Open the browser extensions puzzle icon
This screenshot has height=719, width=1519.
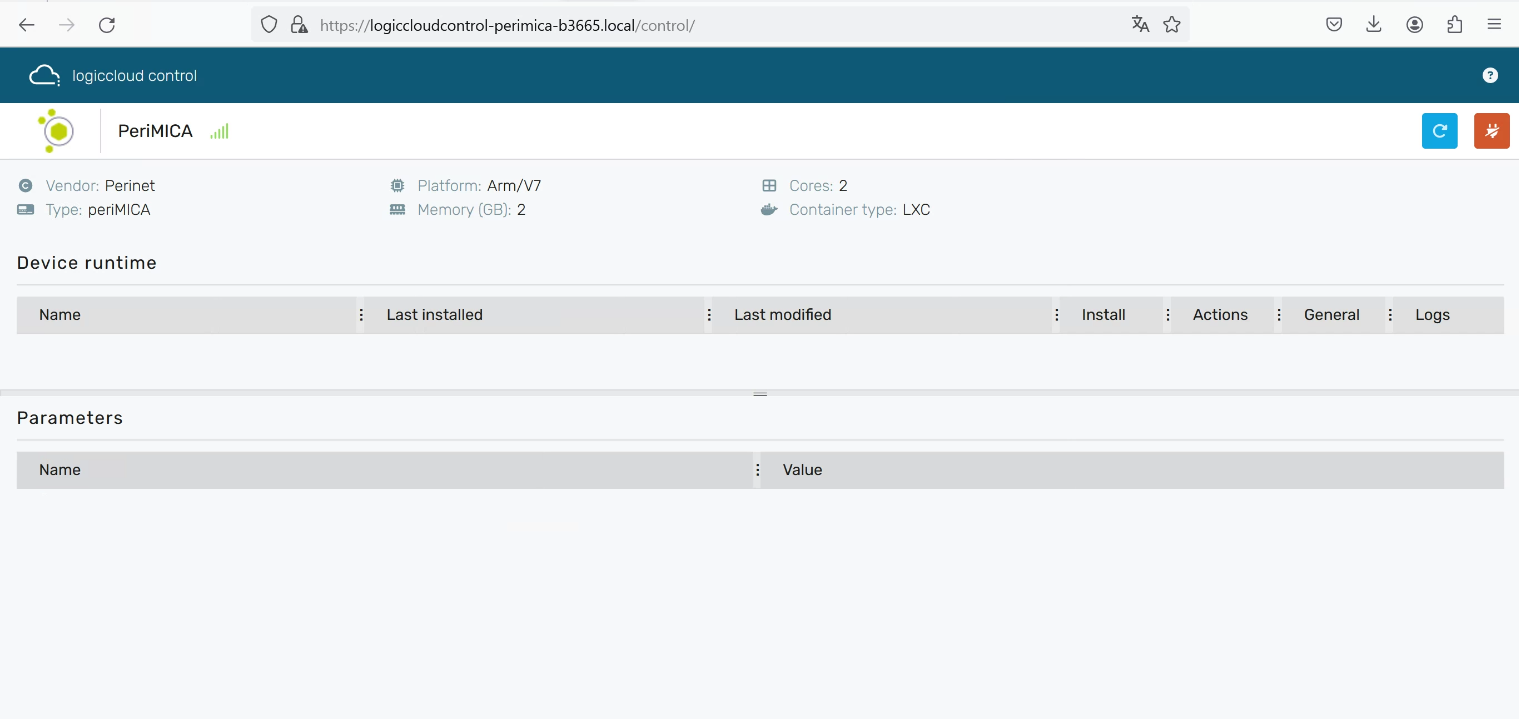pyautogui.click(x=1455, y=25)
